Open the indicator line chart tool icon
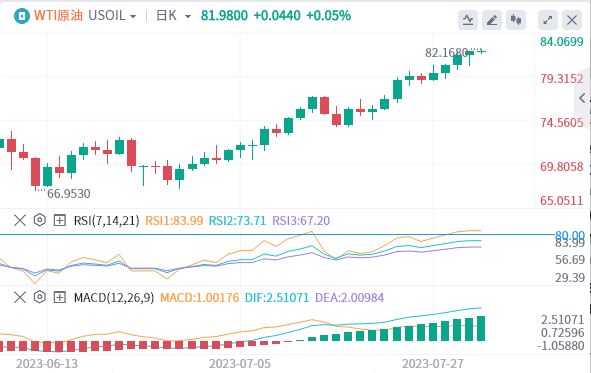This screenshot has width=591, height=373. [468, 20]
